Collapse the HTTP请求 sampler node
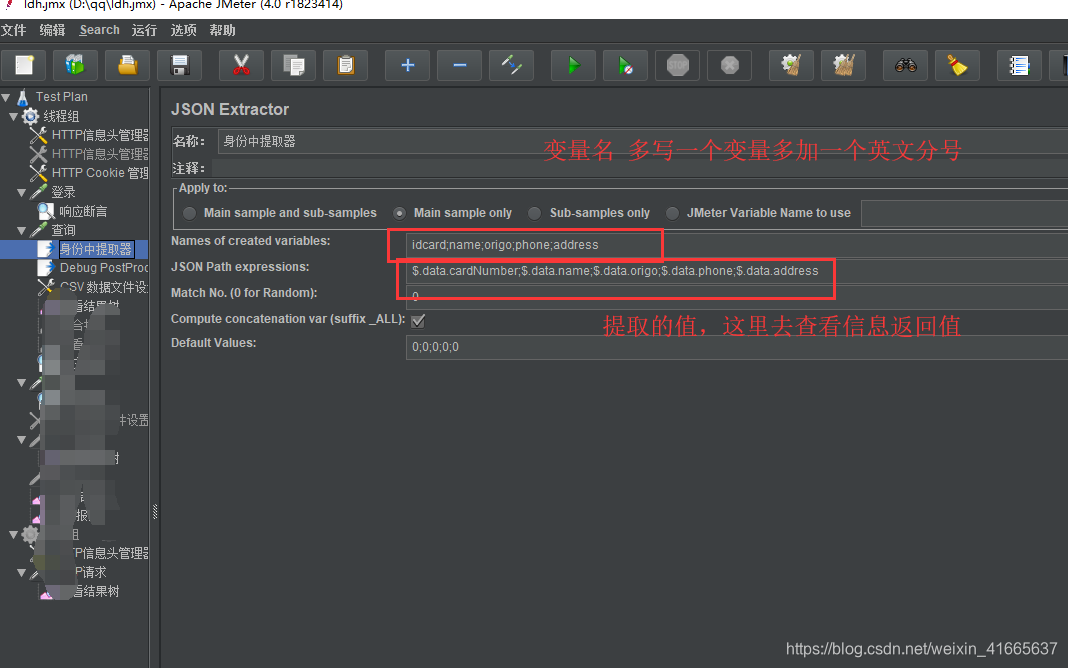 coord(21,573)
